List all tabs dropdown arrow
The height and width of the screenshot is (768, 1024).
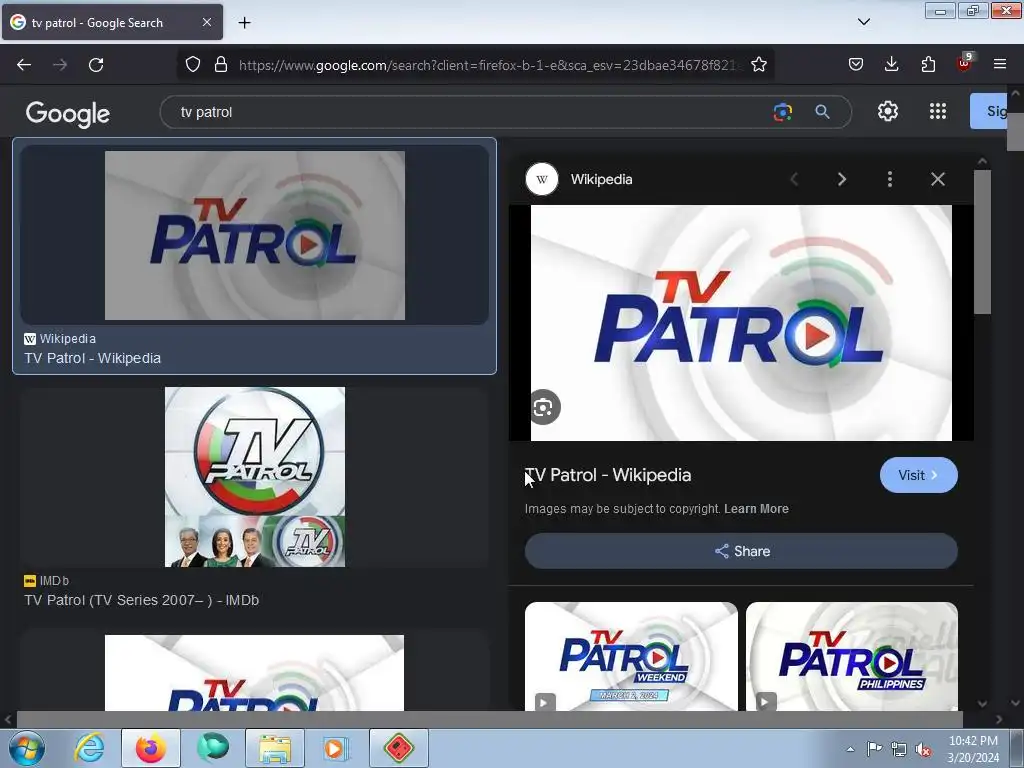[x=863, y=22]
